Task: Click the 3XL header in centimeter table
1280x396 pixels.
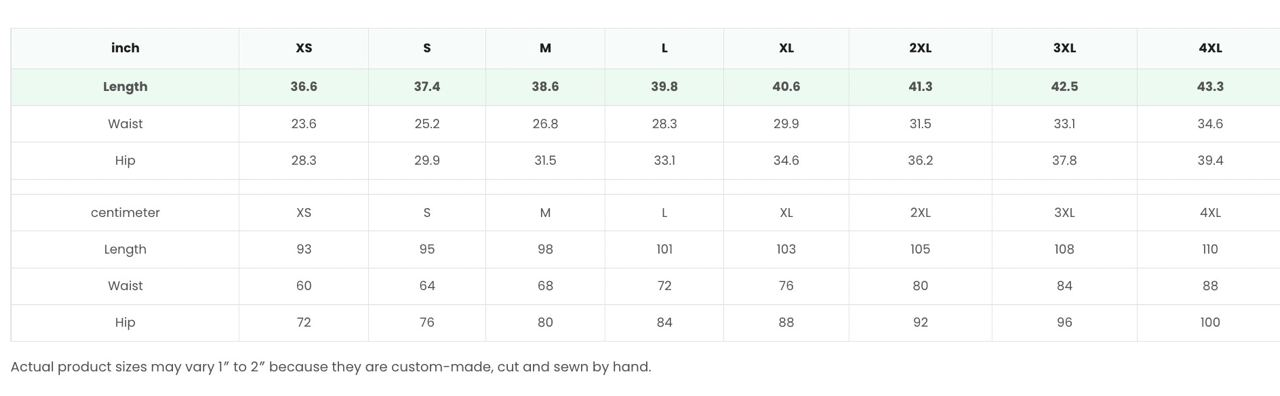Action: coord(1064,213)
